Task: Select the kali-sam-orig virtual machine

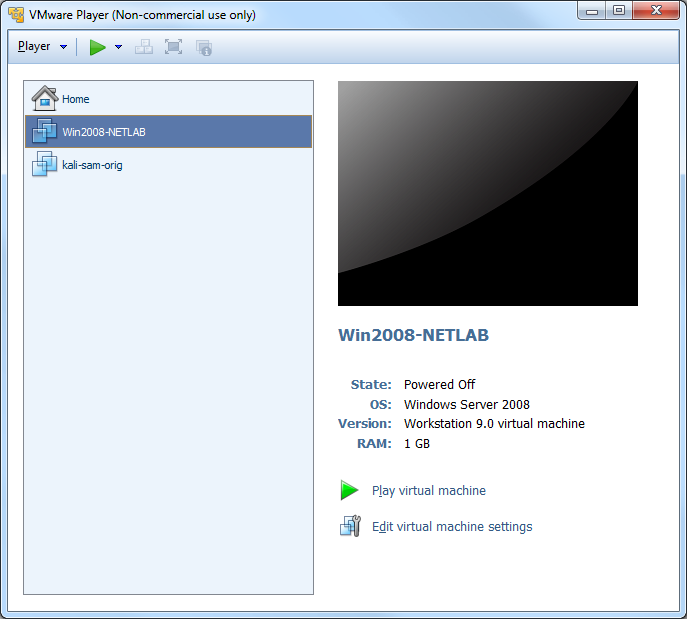Action: point(168,165)
